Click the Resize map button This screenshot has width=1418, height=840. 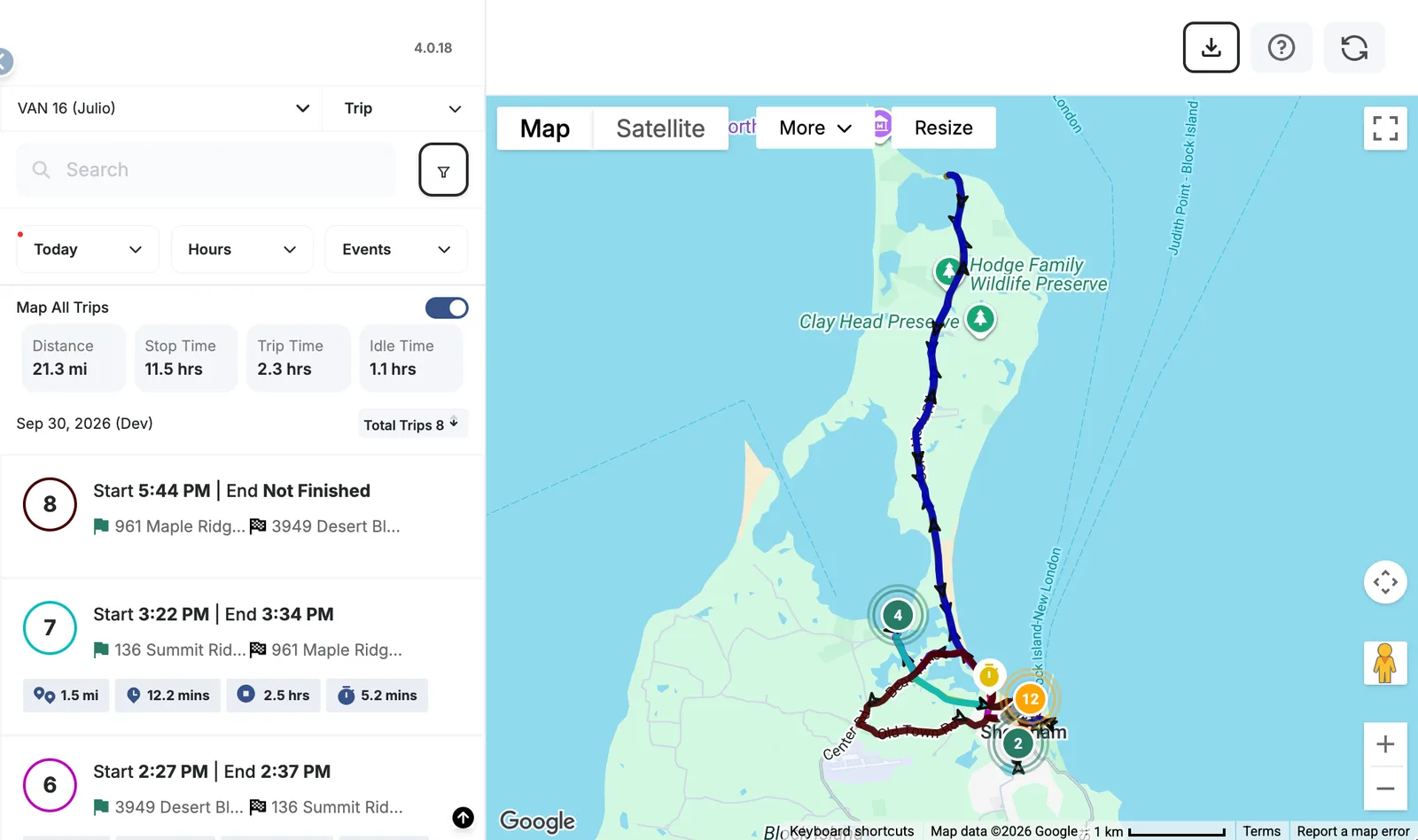pos(943,128)
